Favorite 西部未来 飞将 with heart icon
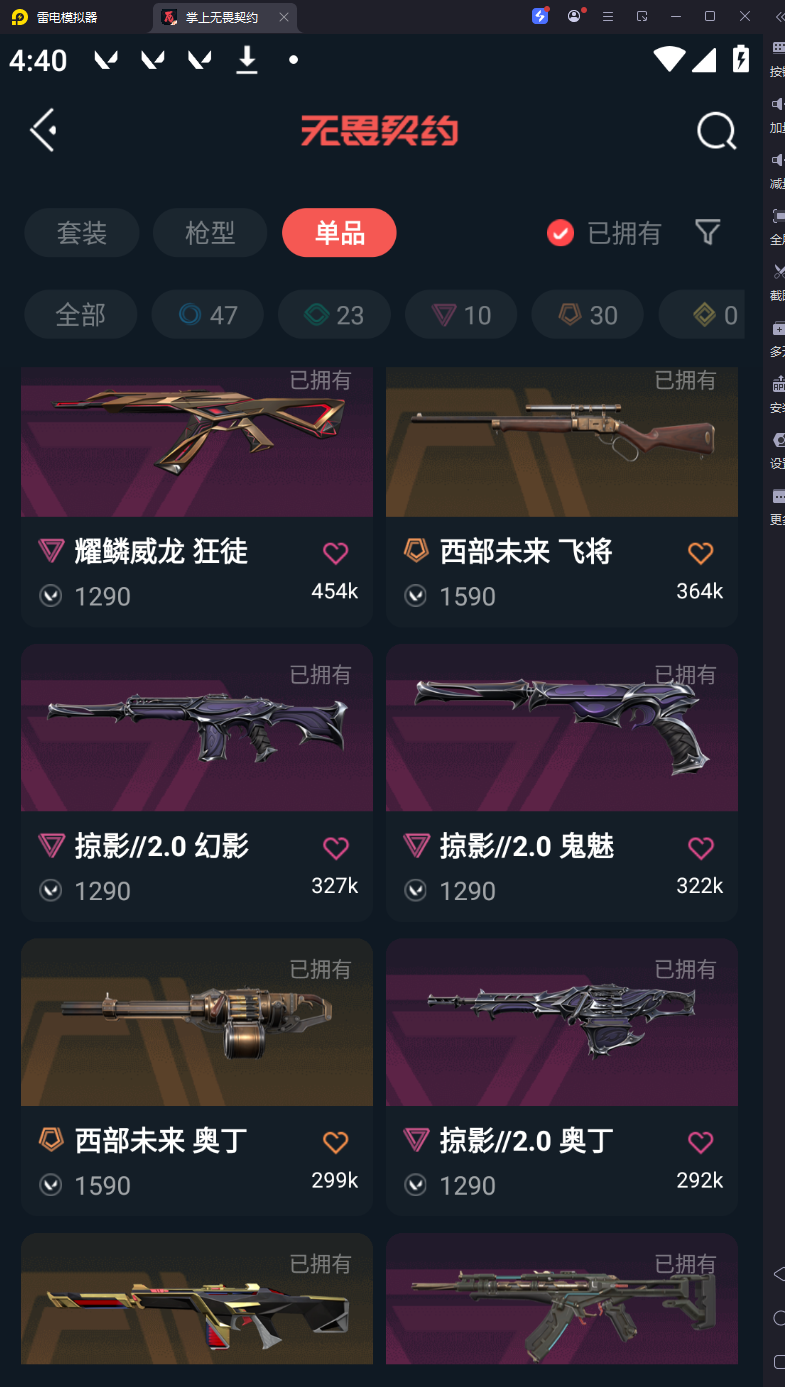 [x=701, y=552]
